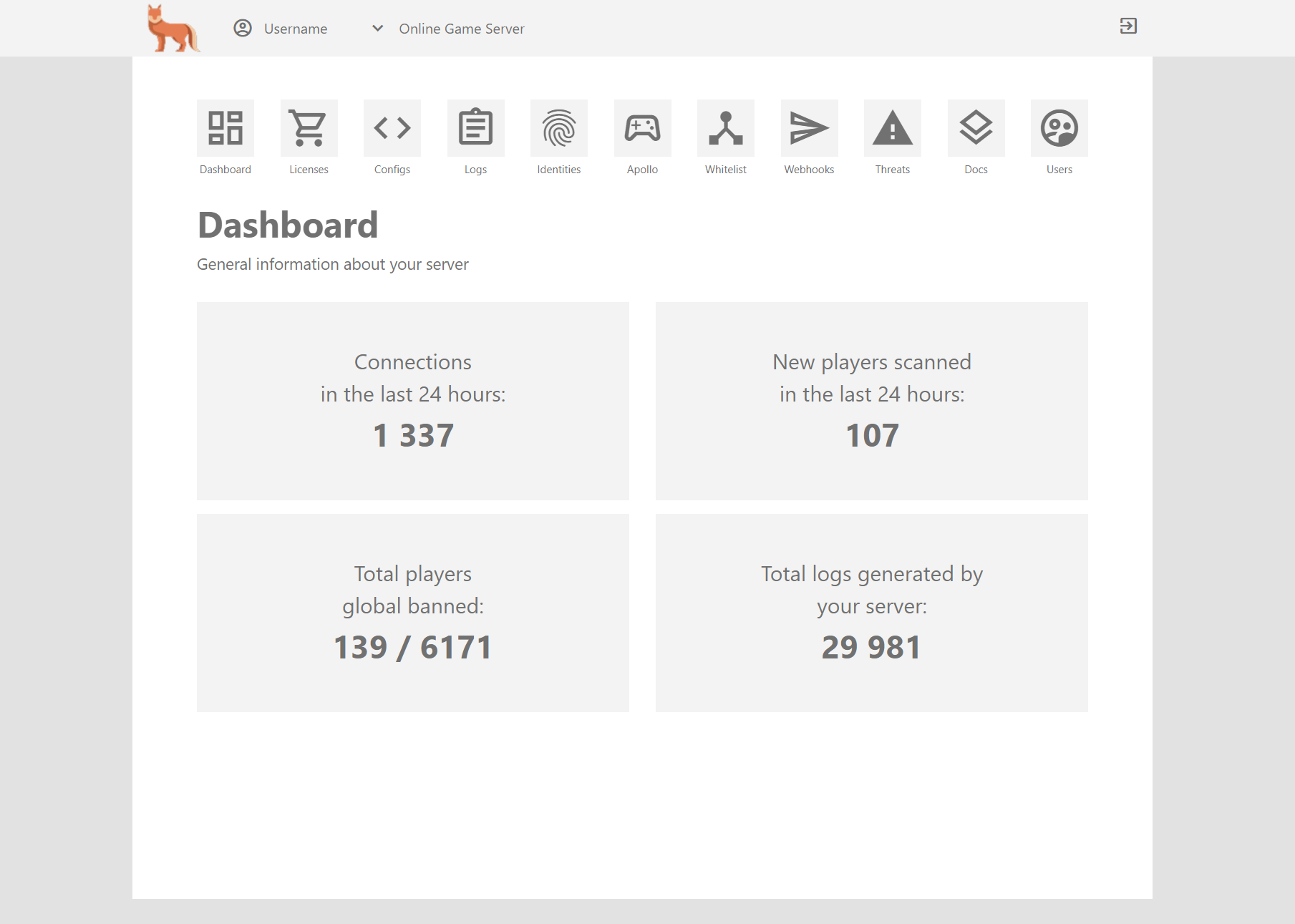The image size is (1295, 924).
Task: Click the Licenses shopping cart icon
Action: coord(309,128)
